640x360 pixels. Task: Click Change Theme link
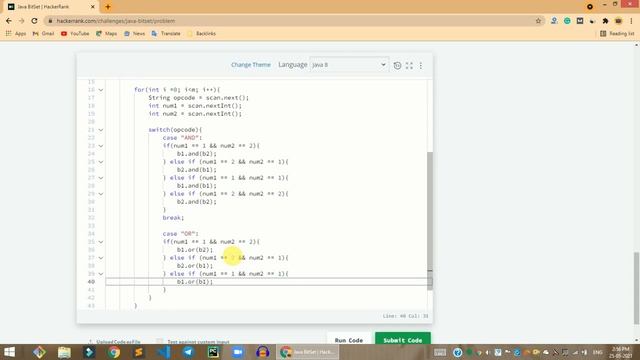tap(251, 65)
